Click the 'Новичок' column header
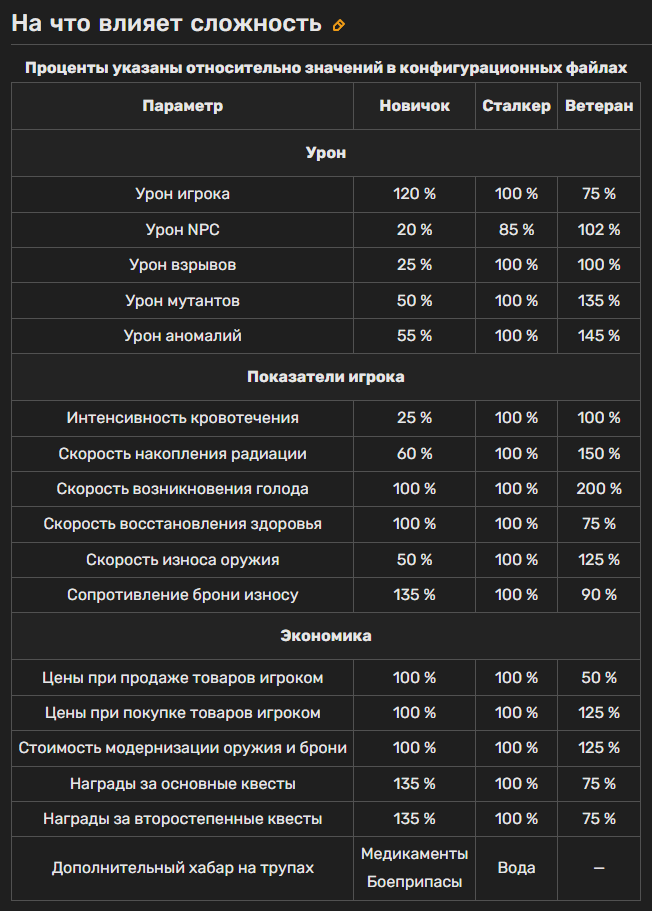The image size is (652, 911). pyautogui.click(x=414, y=106)
